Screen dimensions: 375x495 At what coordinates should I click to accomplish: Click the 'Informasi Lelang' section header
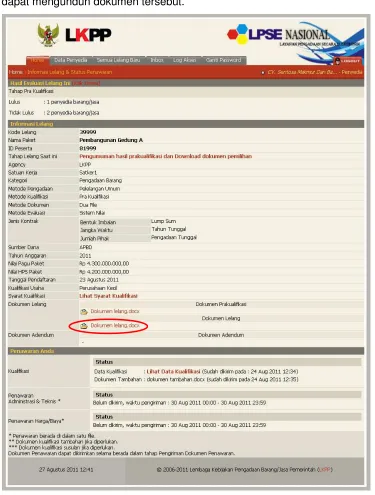pyautogui.click(x=186, y=124)
